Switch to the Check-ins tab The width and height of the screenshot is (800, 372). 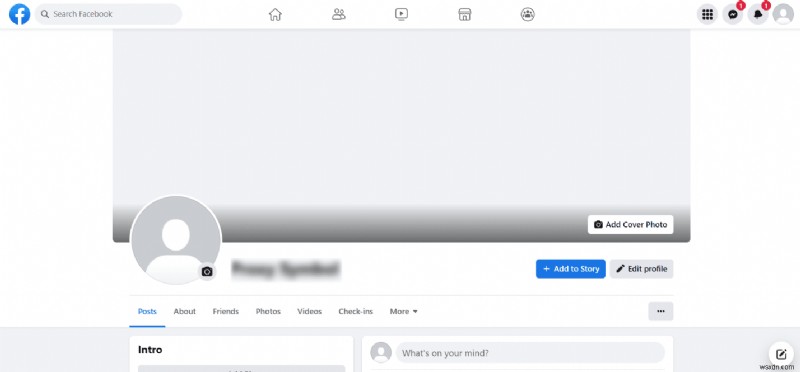pyautogui.click(x=356, y=311)
